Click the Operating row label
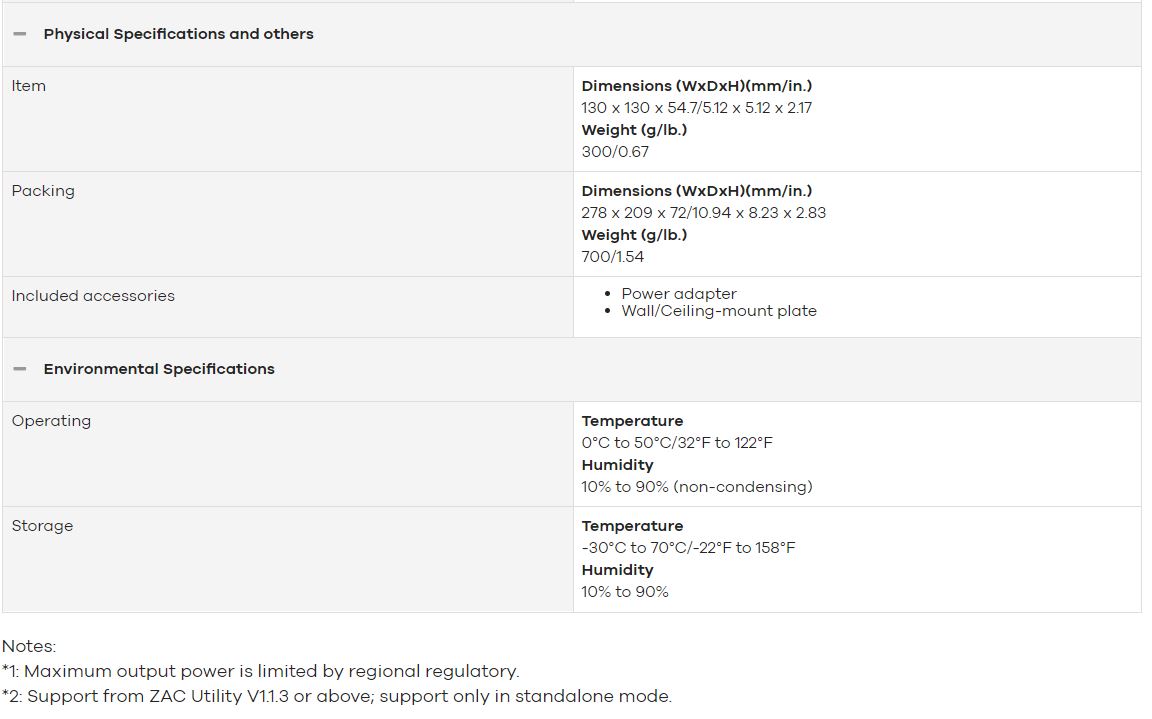 click(51, 421)
